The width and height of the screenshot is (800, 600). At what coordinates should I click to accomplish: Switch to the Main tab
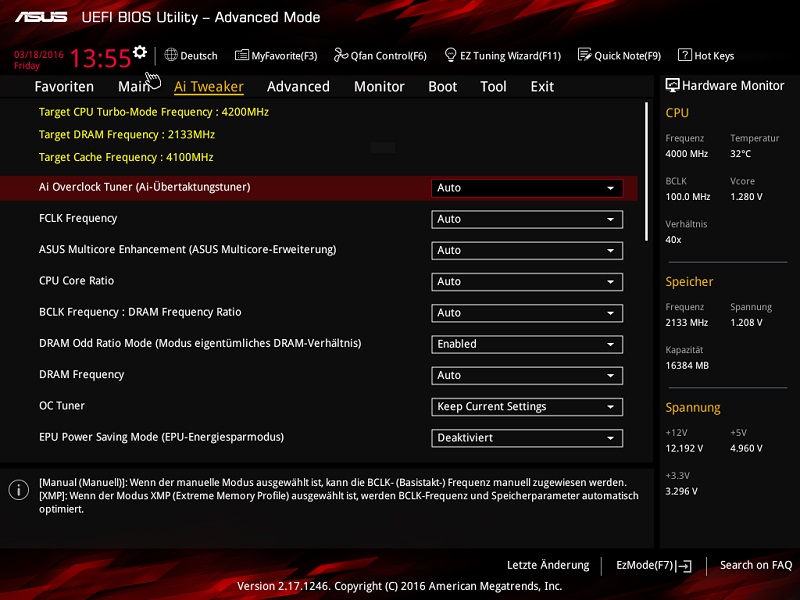[x=134, y=87]
